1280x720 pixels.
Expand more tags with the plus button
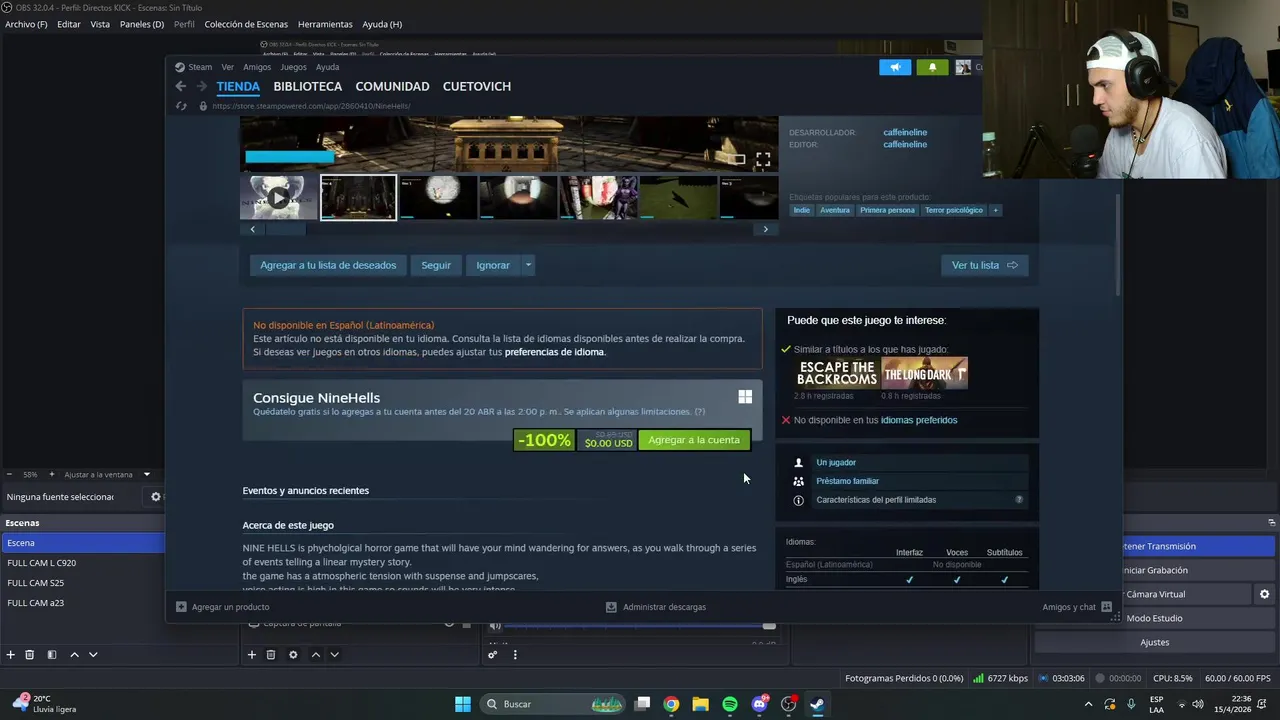click(x=995, y=210)
